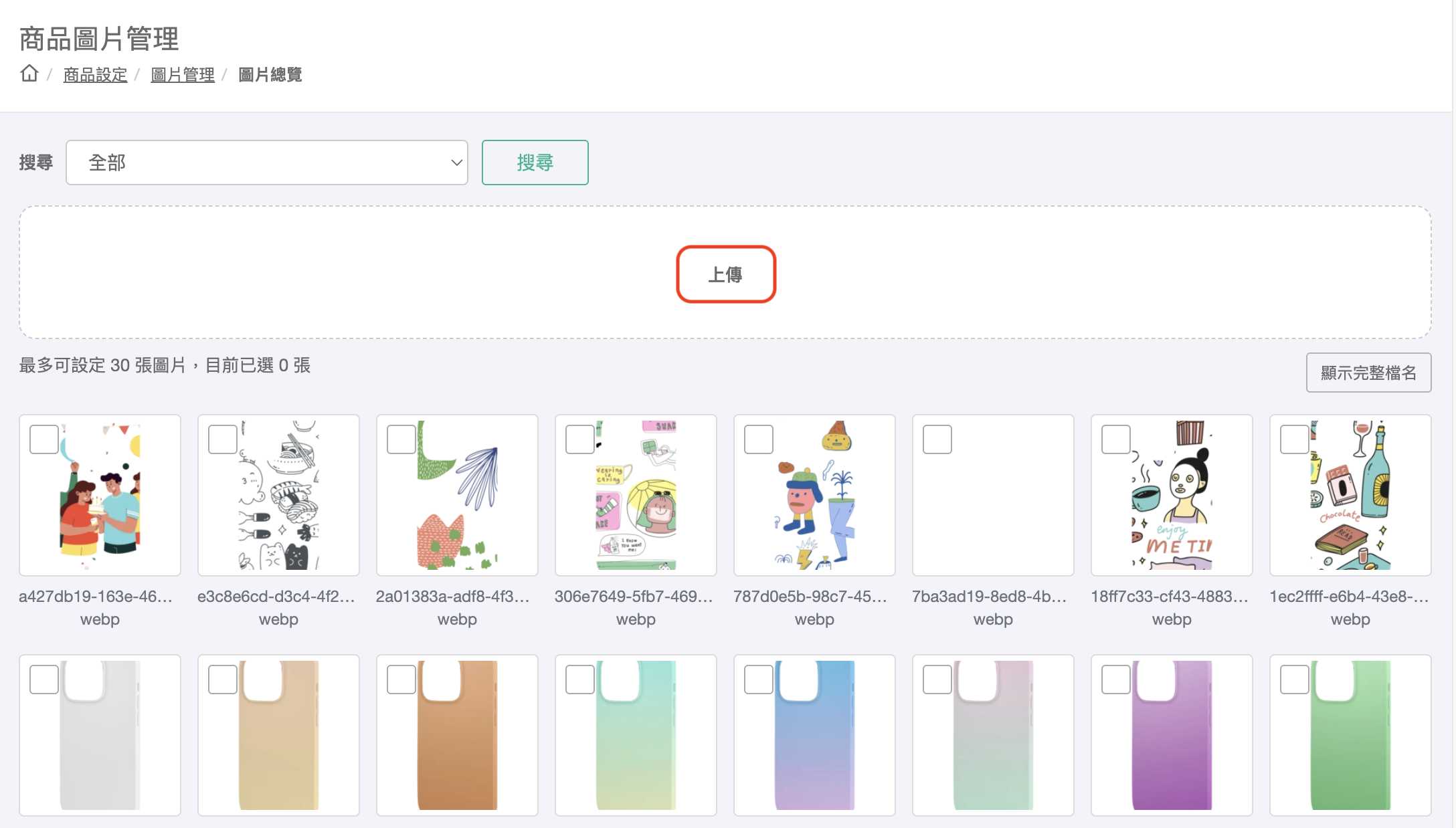Click the 787d0e5b cartoon character thumbnail

pyautogui.click(x=814, y=496)
